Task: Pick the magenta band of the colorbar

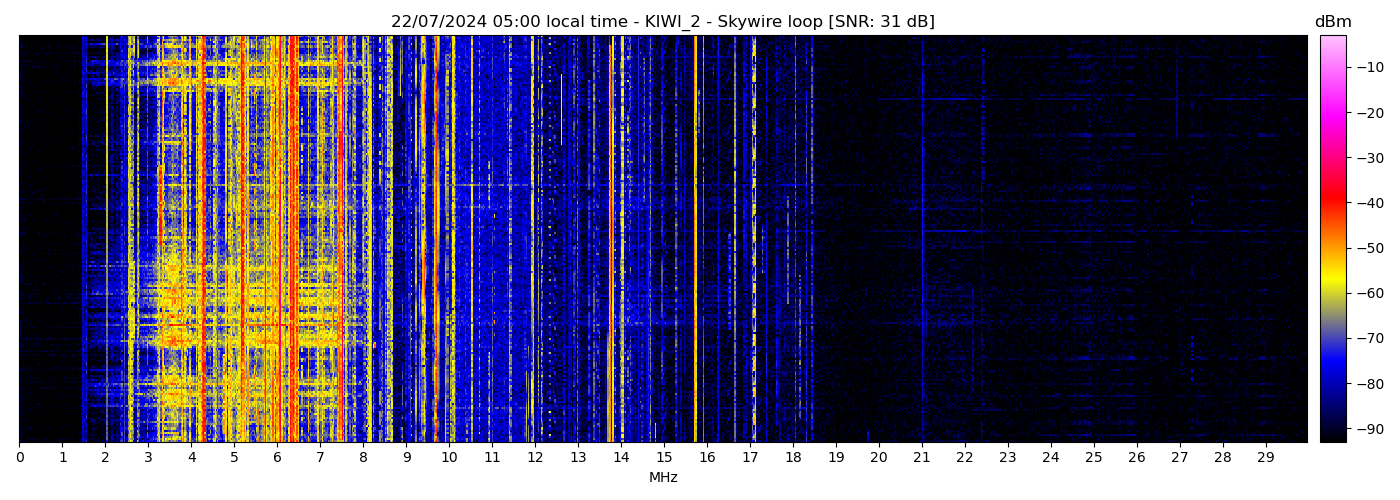Action: coord(1333,113)
